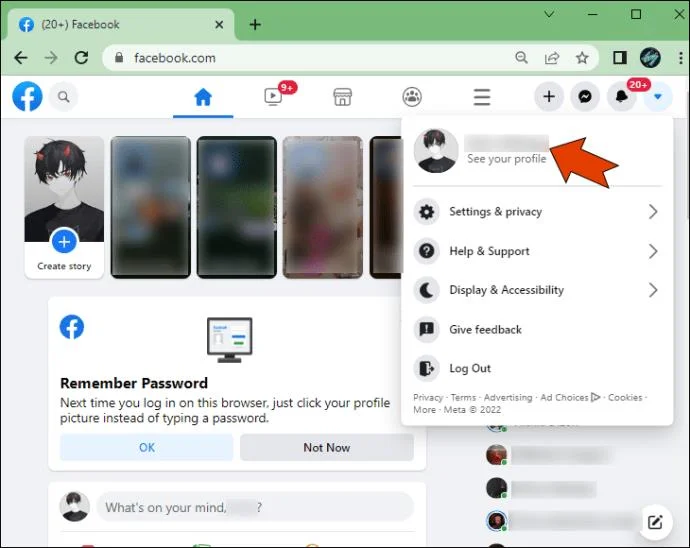The width and height of the screenshot is (690, 548).
Task: Open the Marketplace tab
Action: (342, 97)
